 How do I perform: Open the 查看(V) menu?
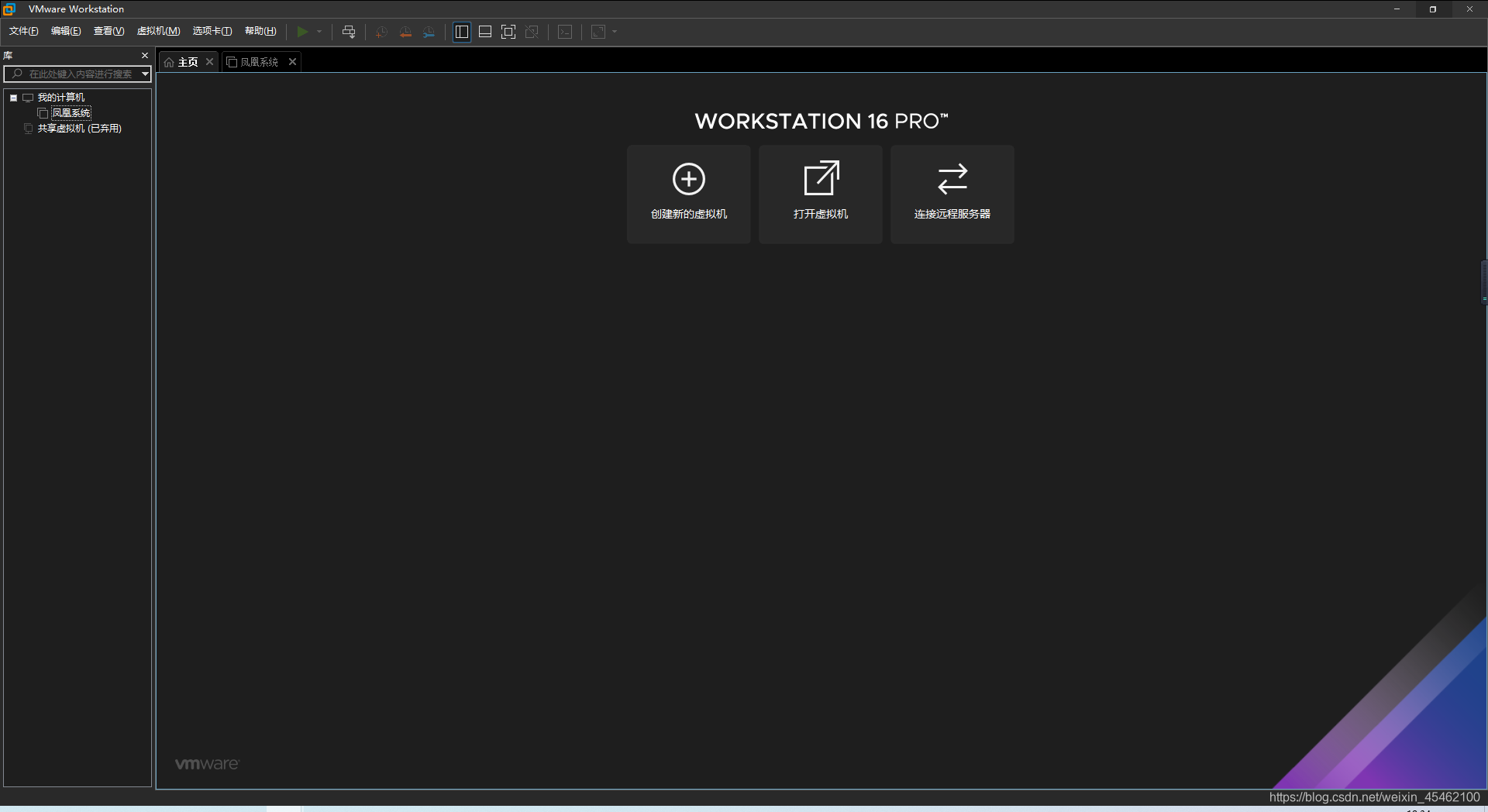pyautogui.click(x=108, y=31)
